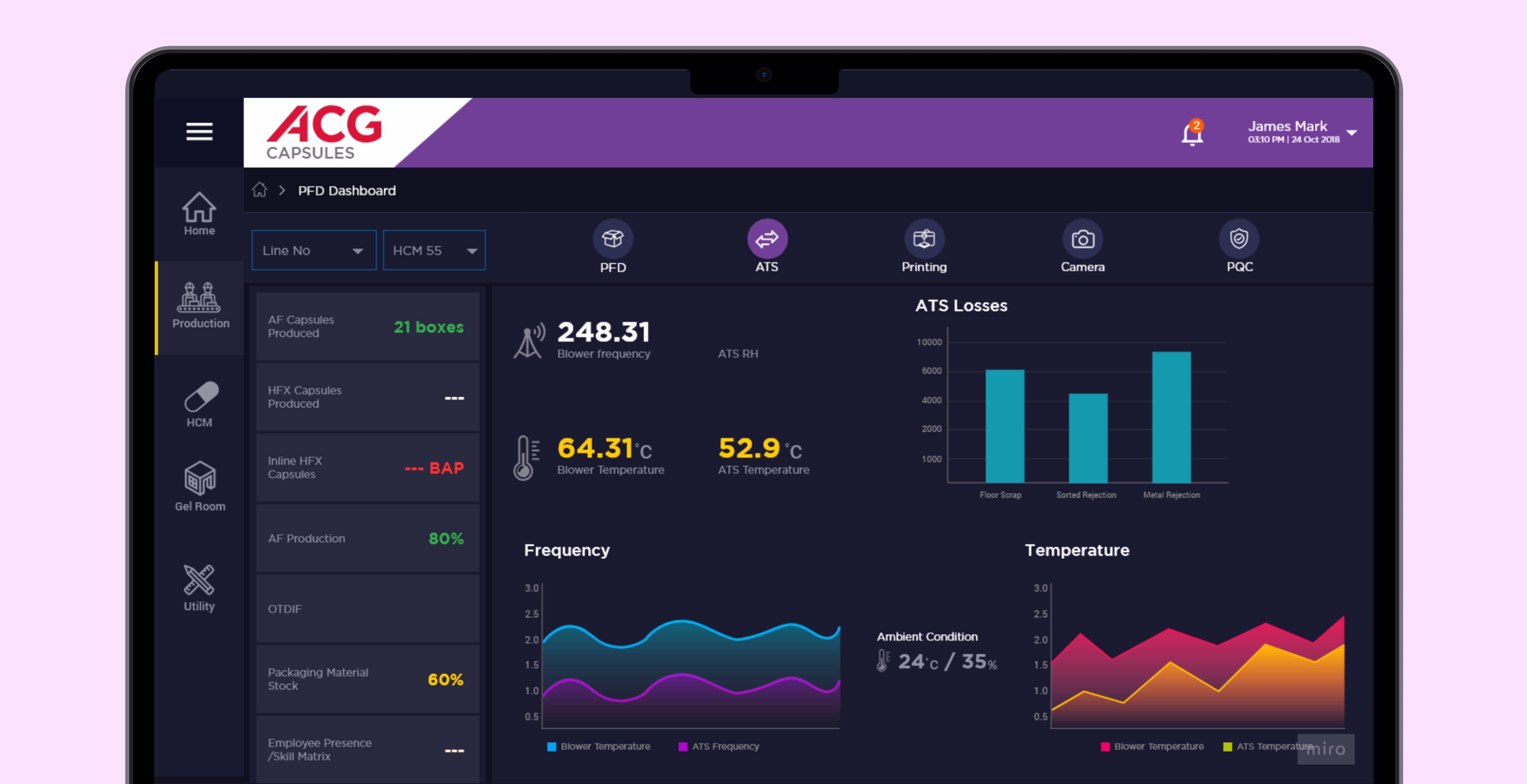
Task: Expand the James Mark user menu
Action: (1352, 133)
